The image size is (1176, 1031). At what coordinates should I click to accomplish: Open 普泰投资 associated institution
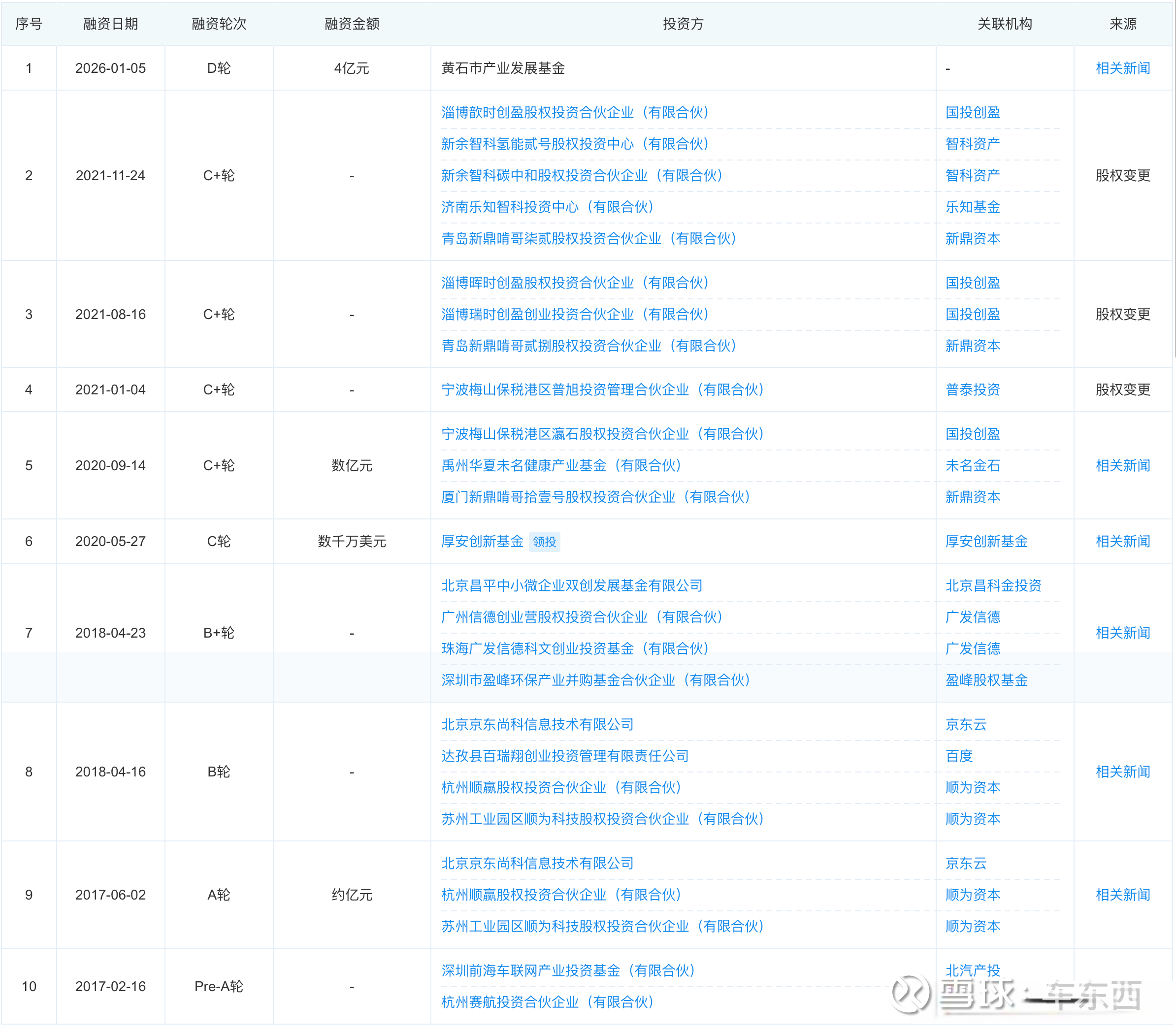click(x=972, y=389)
